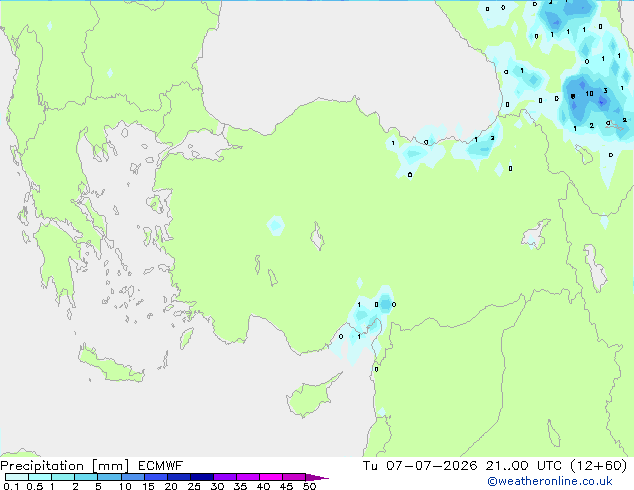Choose the 30–35 mm purple legend swatch
This screenshot has width=634, height=490.
click(x=224, y=477)
